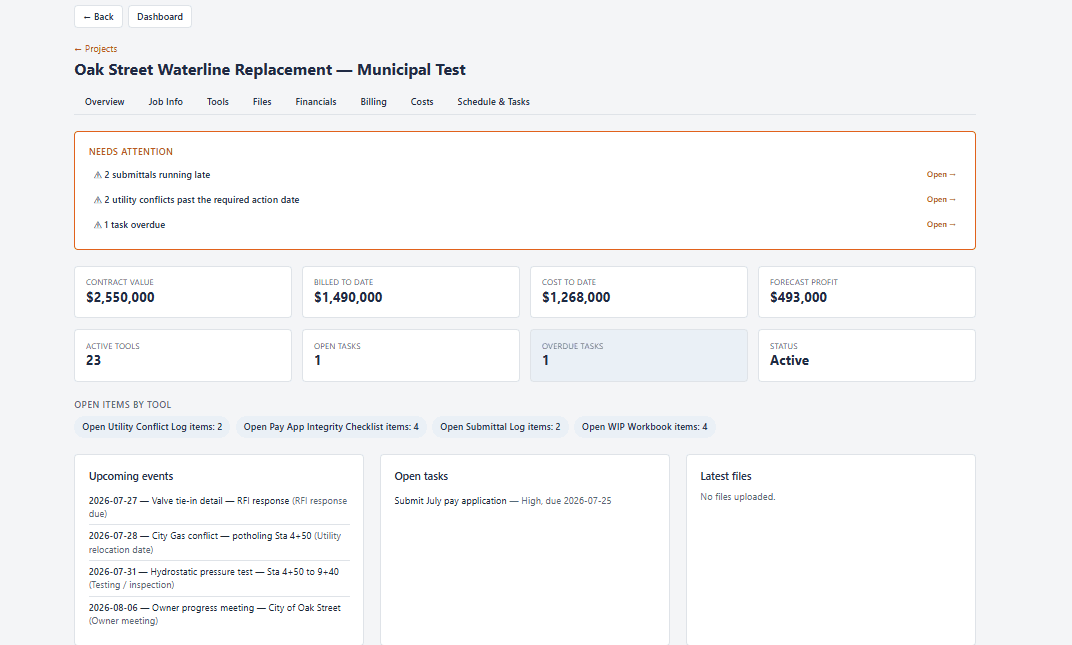Open the Dashboard button
This screenshot has width=1072, height=645.
[x=160, y=16]
